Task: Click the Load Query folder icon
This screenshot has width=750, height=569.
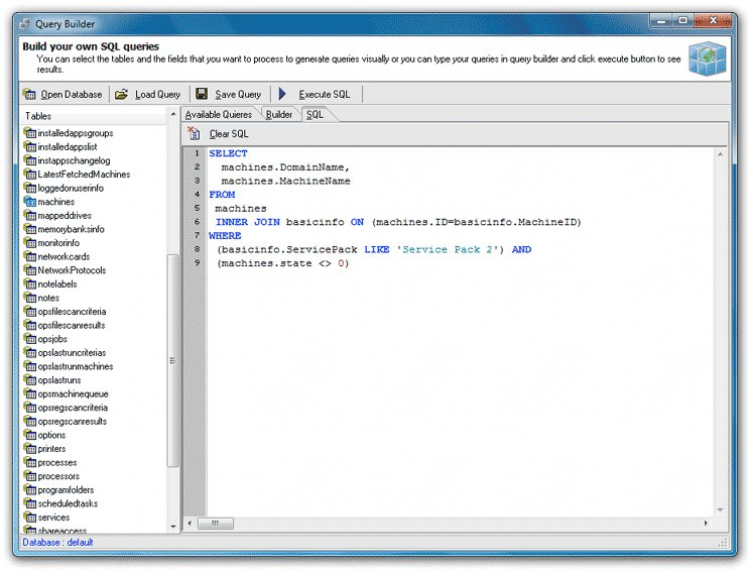Action: (121, 94)
